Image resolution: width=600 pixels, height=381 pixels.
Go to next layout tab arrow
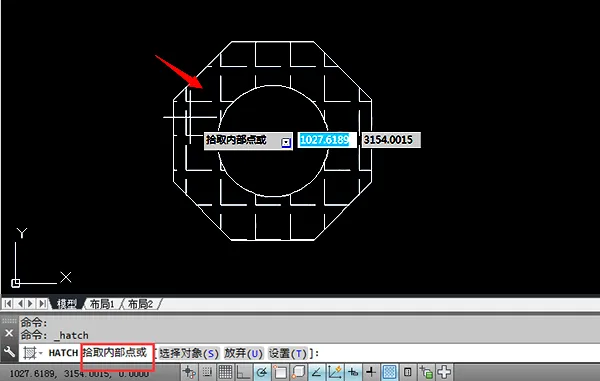point(31,304)
